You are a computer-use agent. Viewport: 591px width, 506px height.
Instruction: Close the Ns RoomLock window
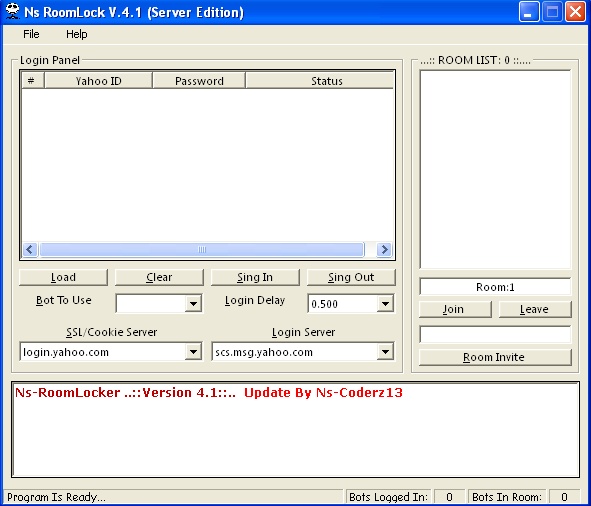tap(576, 12)
